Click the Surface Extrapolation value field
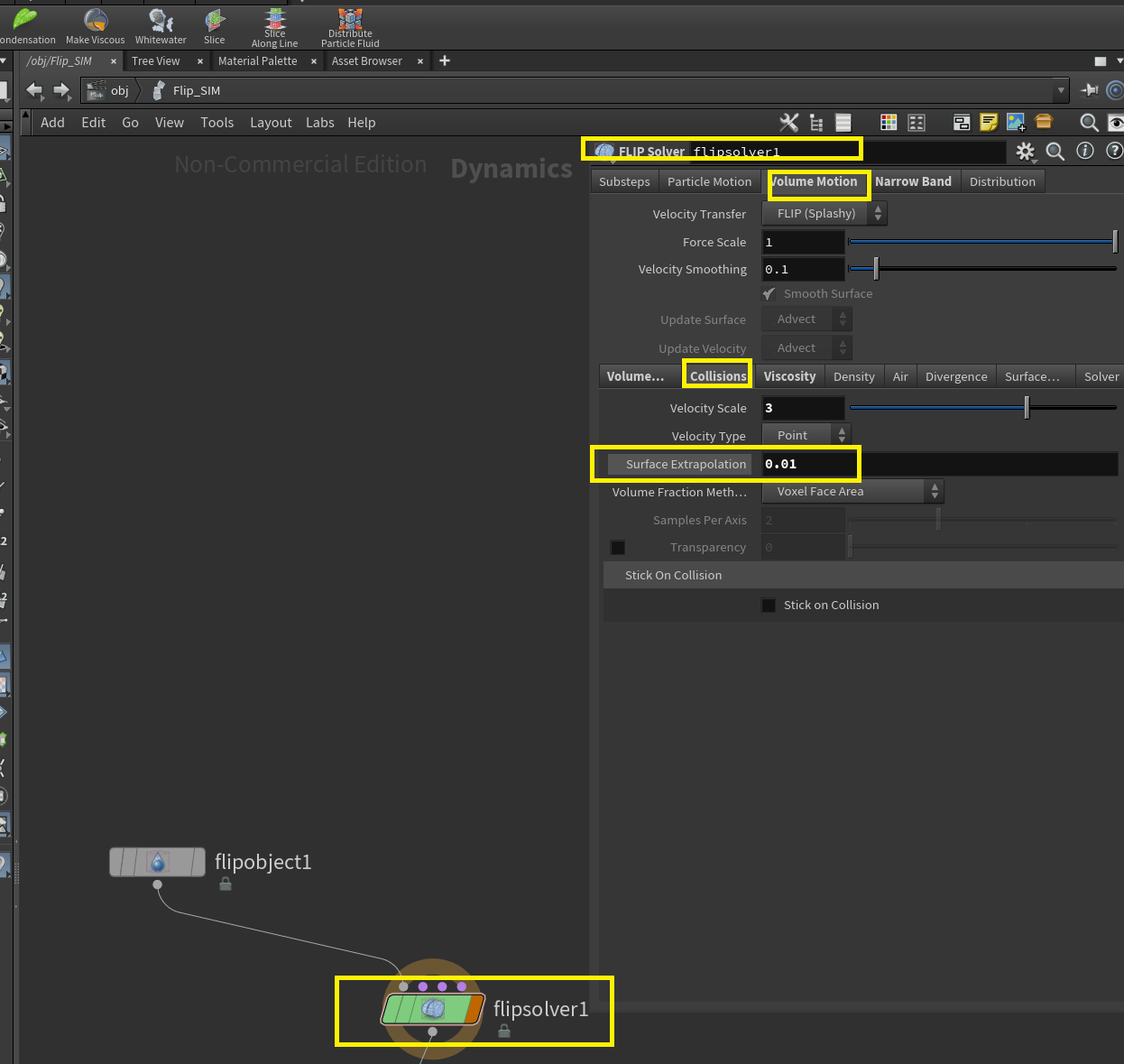Viewport: 1124px width, 1064px height. click(940, 465)
